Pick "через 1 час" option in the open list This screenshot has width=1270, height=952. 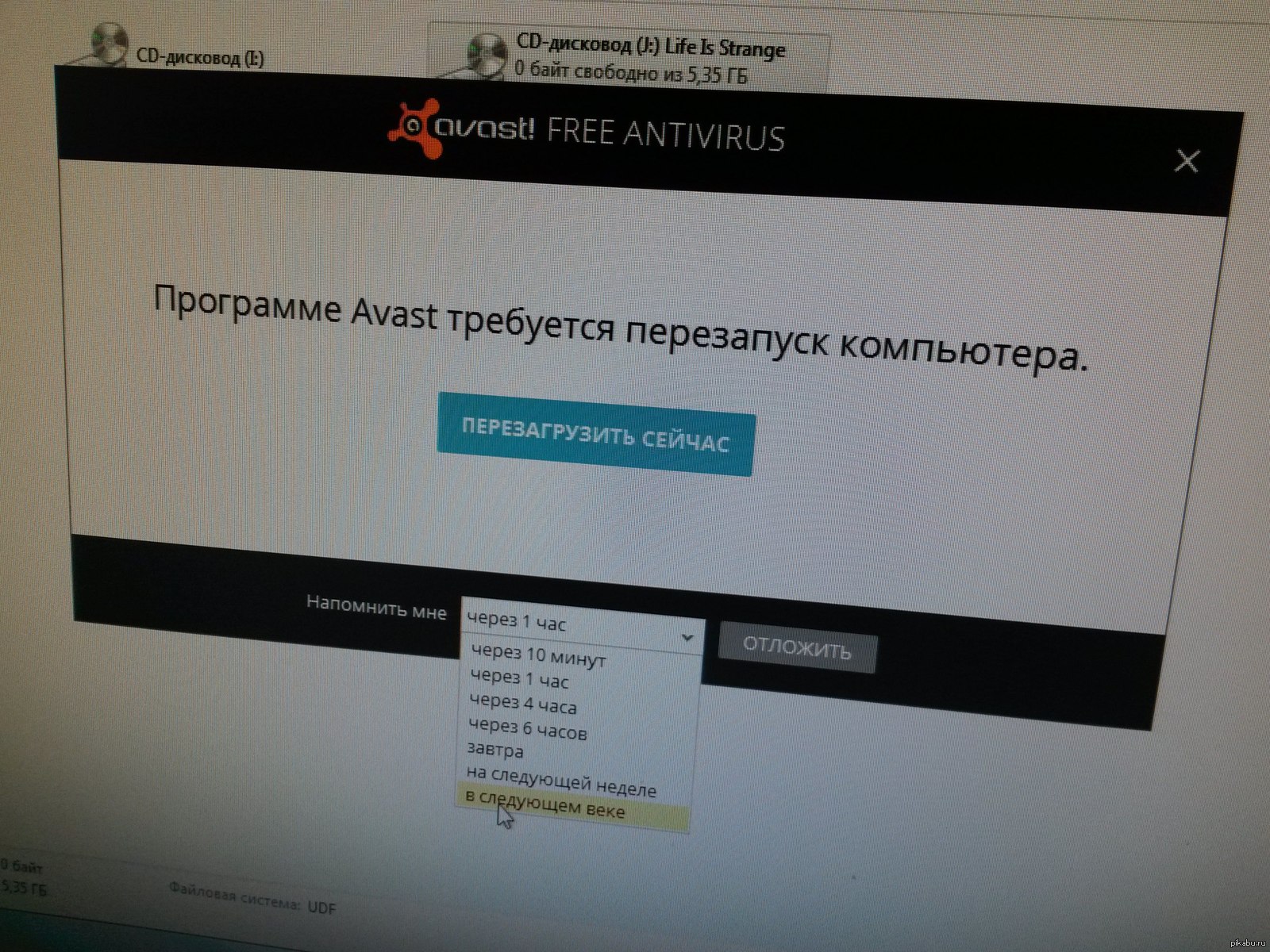520,680
